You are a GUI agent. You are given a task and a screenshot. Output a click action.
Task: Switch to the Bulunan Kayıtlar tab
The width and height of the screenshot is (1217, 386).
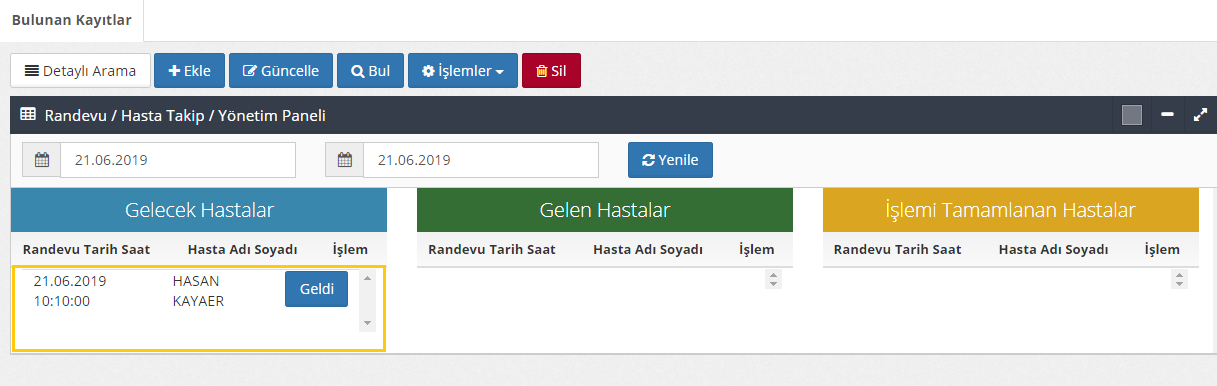click(72, 20)
